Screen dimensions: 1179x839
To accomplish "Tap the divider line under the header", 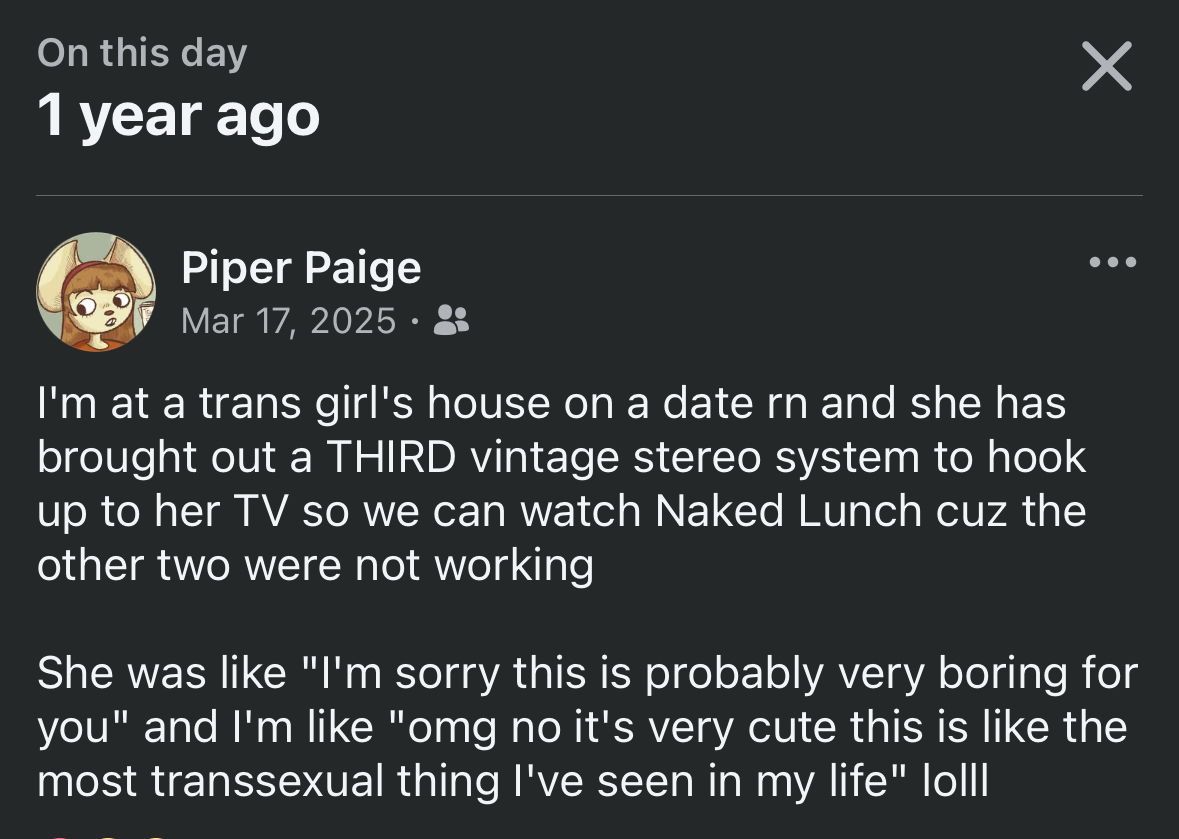I will pyautogui.click(x=589, y=195).
